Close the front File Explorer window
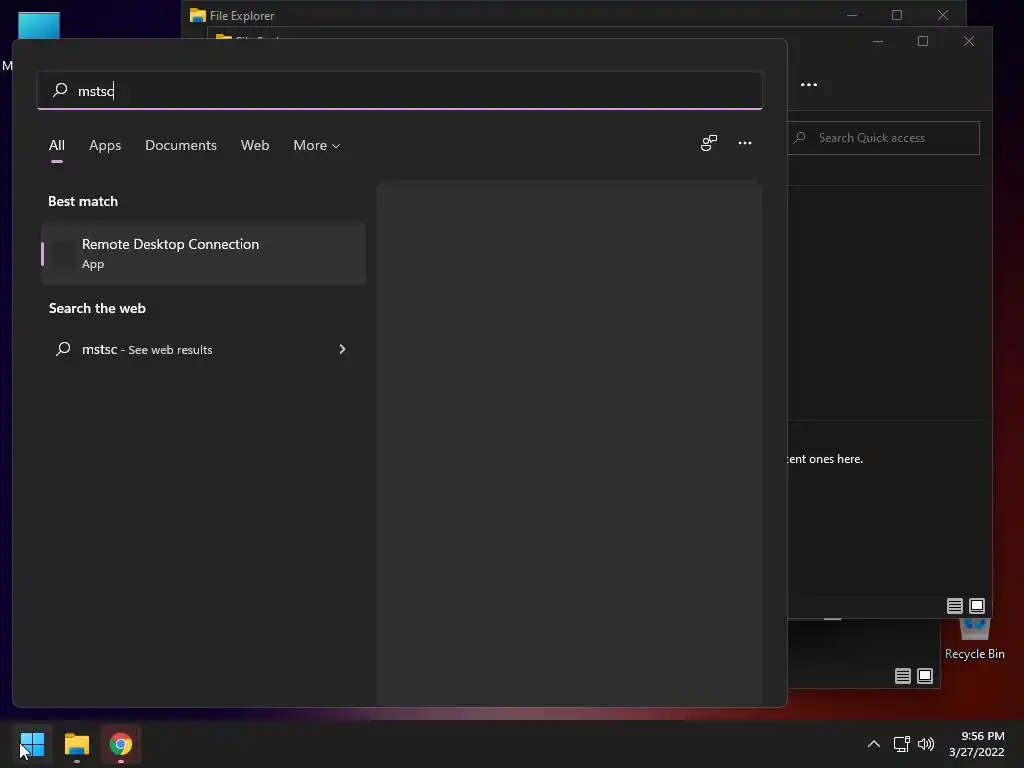This screenshot has width=1024, height=768. coord(968,41)
